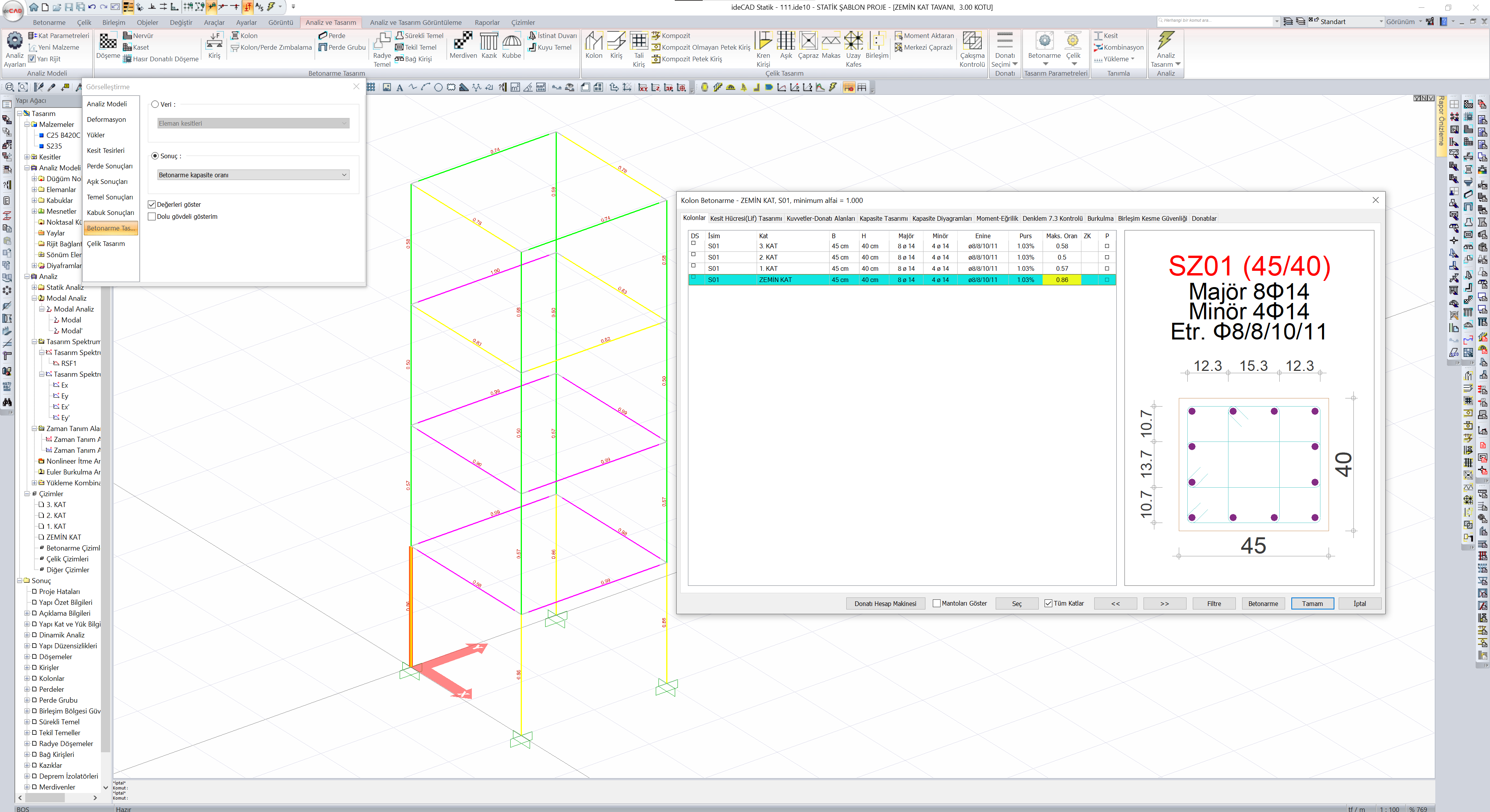Click the Filtre button

point(1213,603)
